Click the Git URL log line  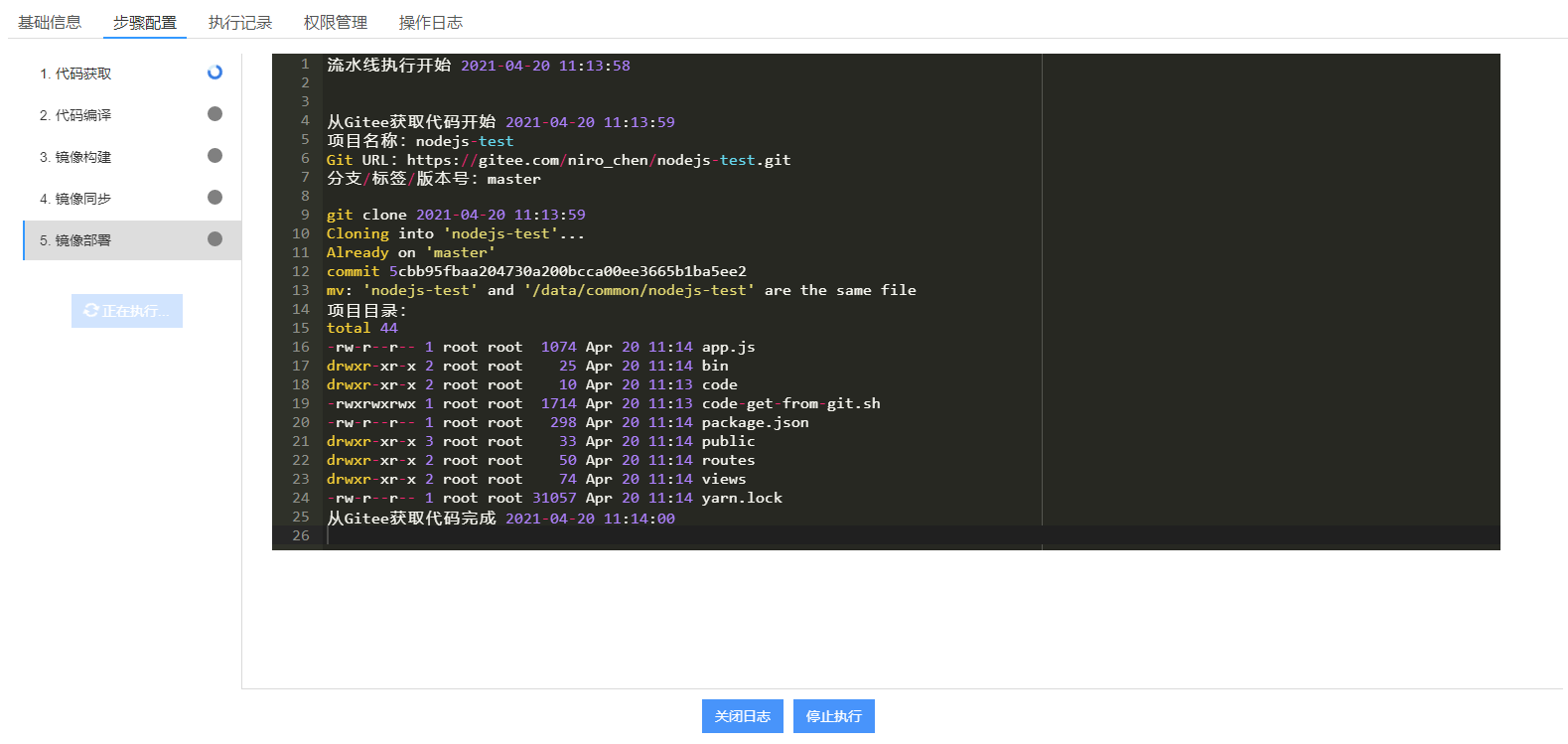(559, 160)
